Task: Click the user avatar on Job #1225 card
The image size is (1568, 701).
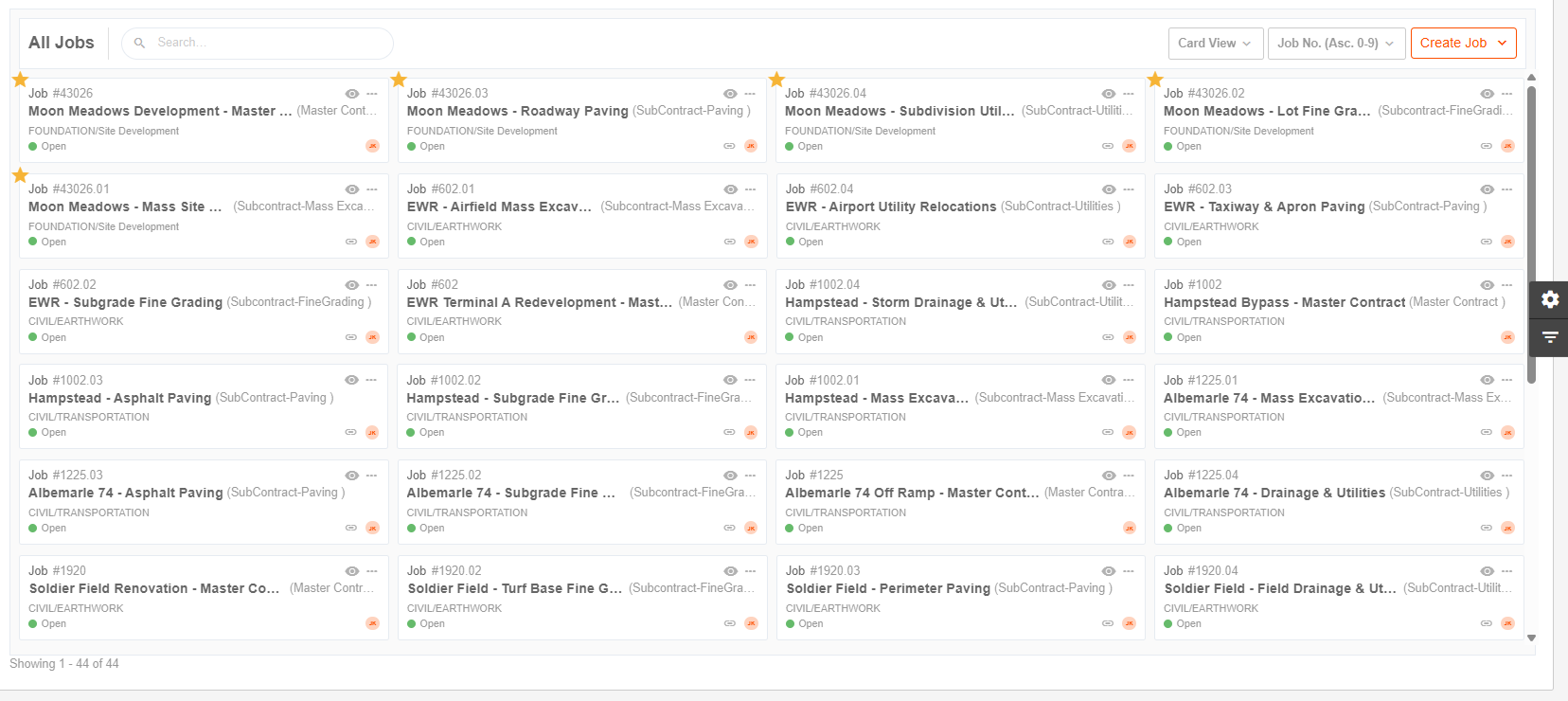Action: point(1129,528)
